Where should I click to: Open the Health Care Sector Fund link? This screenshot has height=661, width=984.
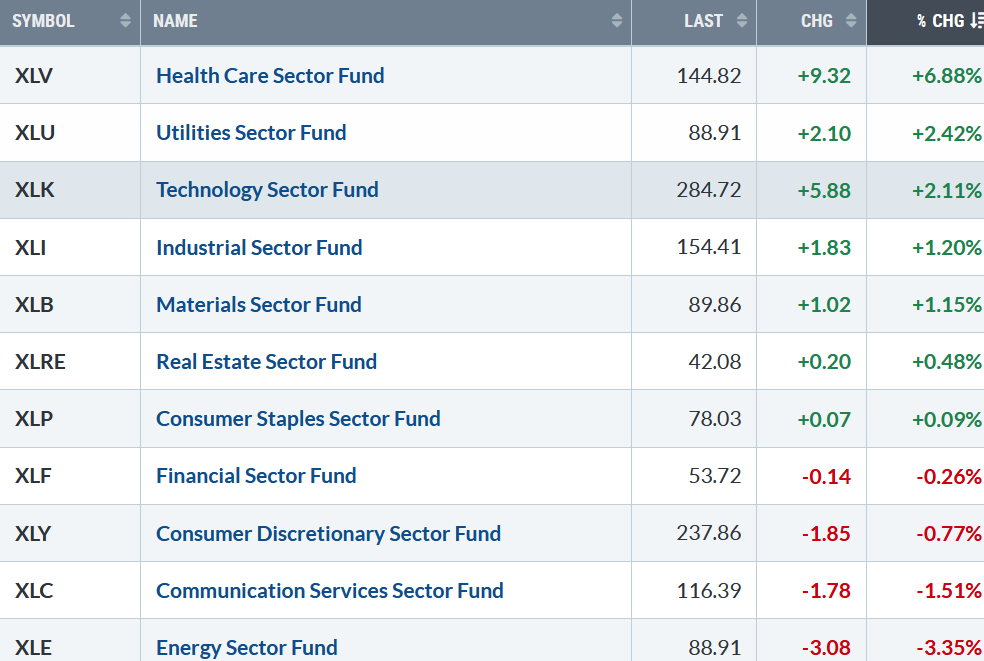[270, 76]
